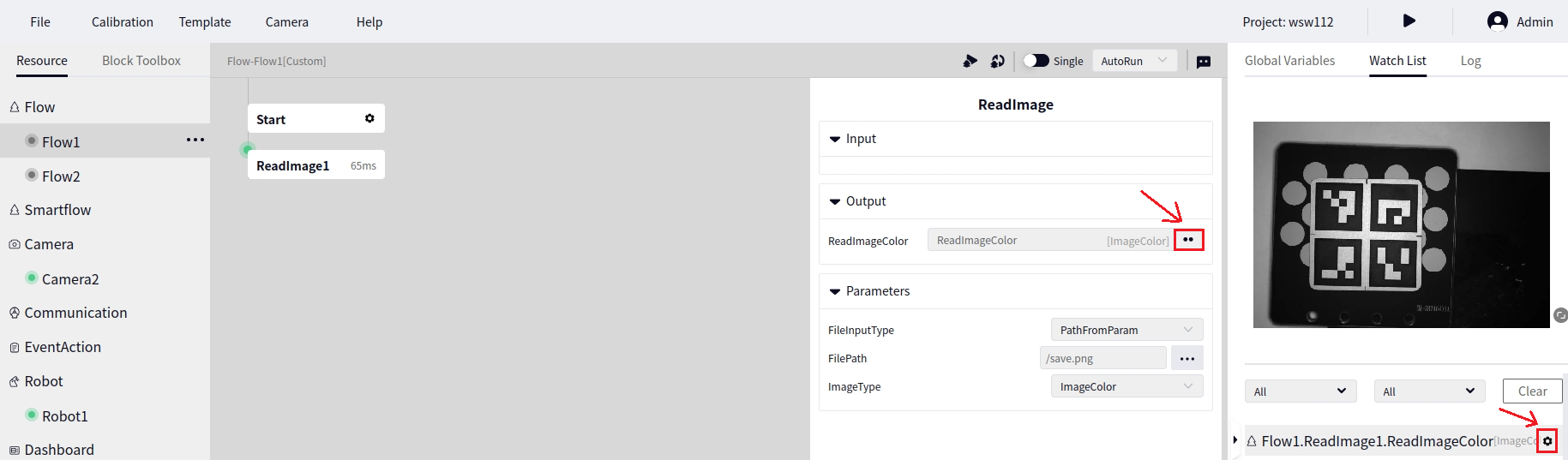Open the speech-bubble comment icon in flow toolbar
Viewport: 1568px width, 460px height.
click(1204, 62)
